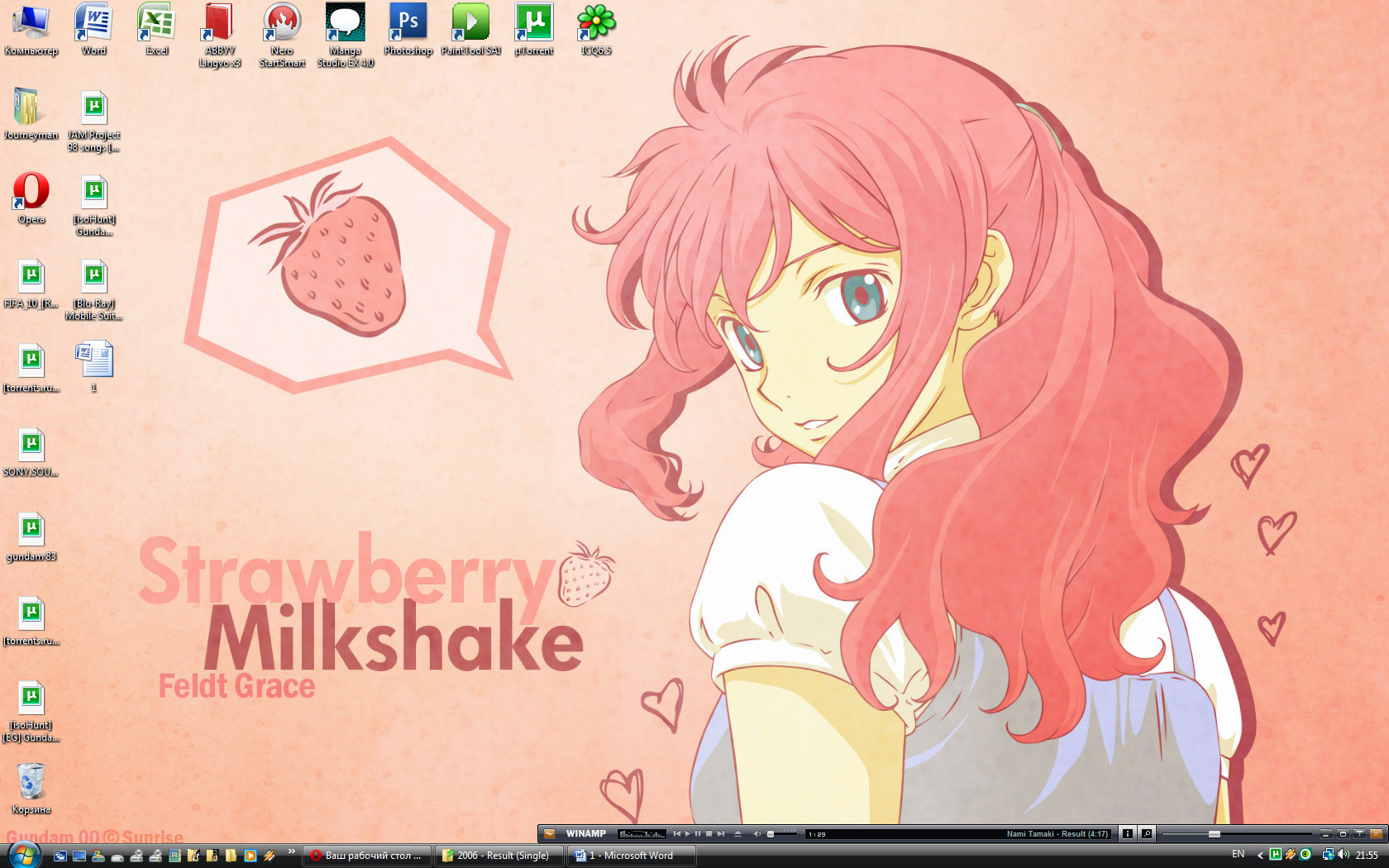Open the EN language bar selector

1238,854
